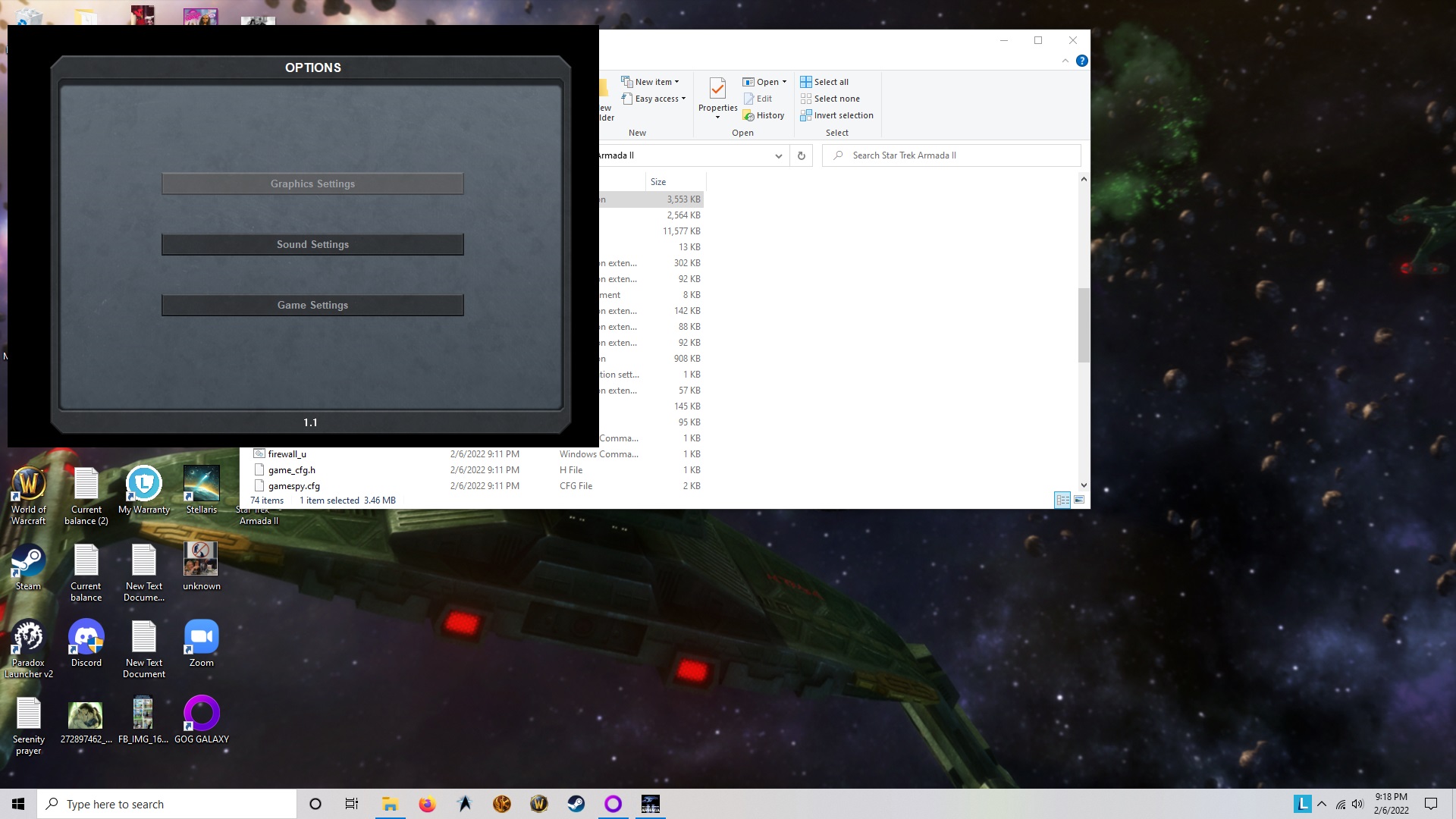Select the unknown image desktop icon
The width and height of the screenshot is (1456, 819).
(202, 566)
